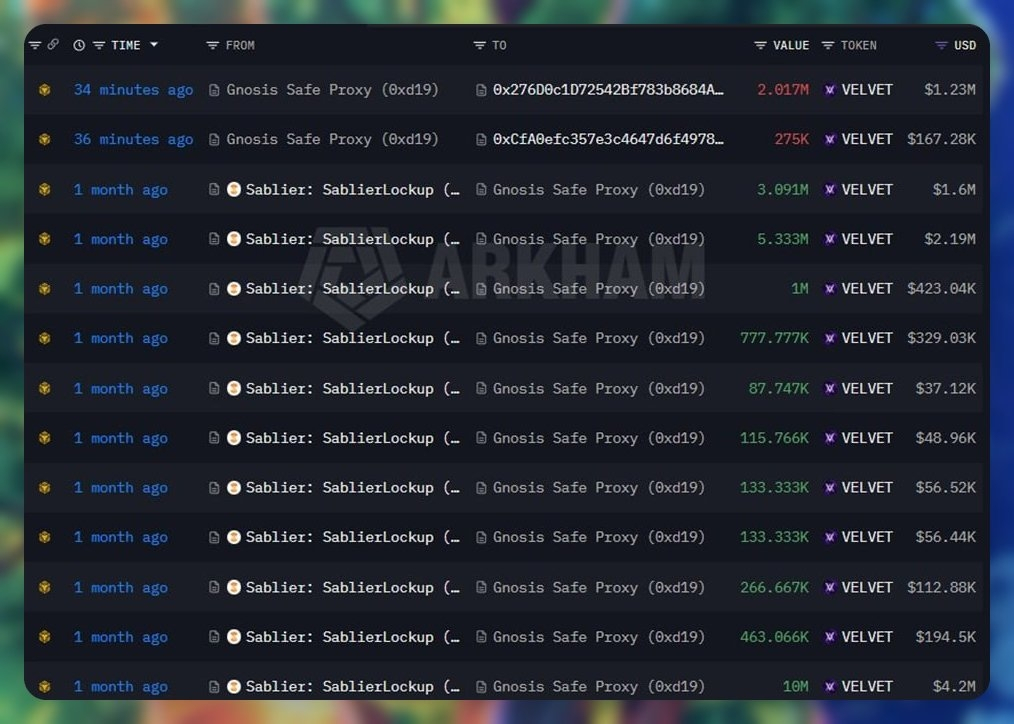Click the $48.96K USD amount
This screenshot has width=1014, height=724.
pos(945,438)
